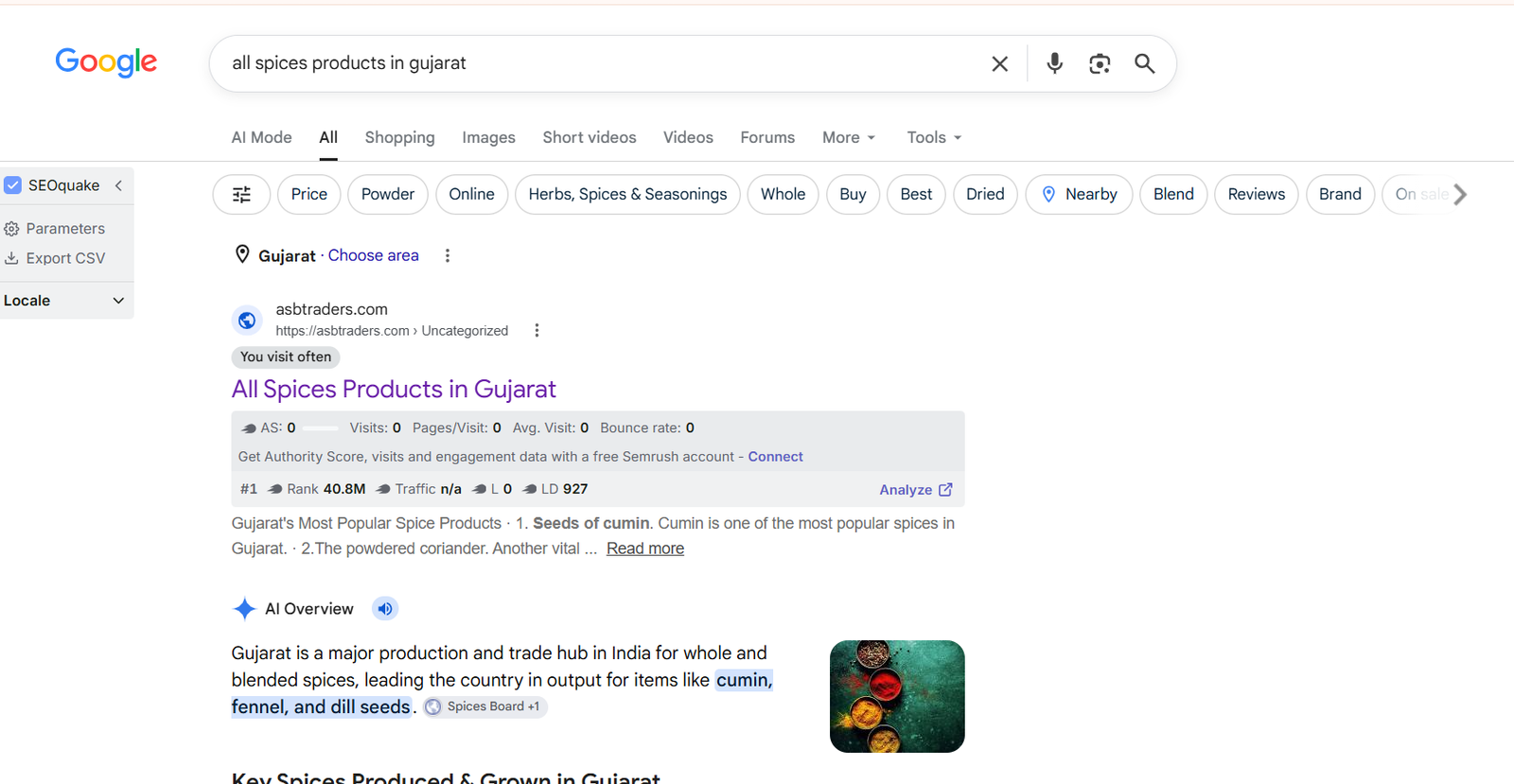Listen to AI Overview speaker icon
Image resolution: width=1514 pixels, height=784 pixels.
(385, 609)
